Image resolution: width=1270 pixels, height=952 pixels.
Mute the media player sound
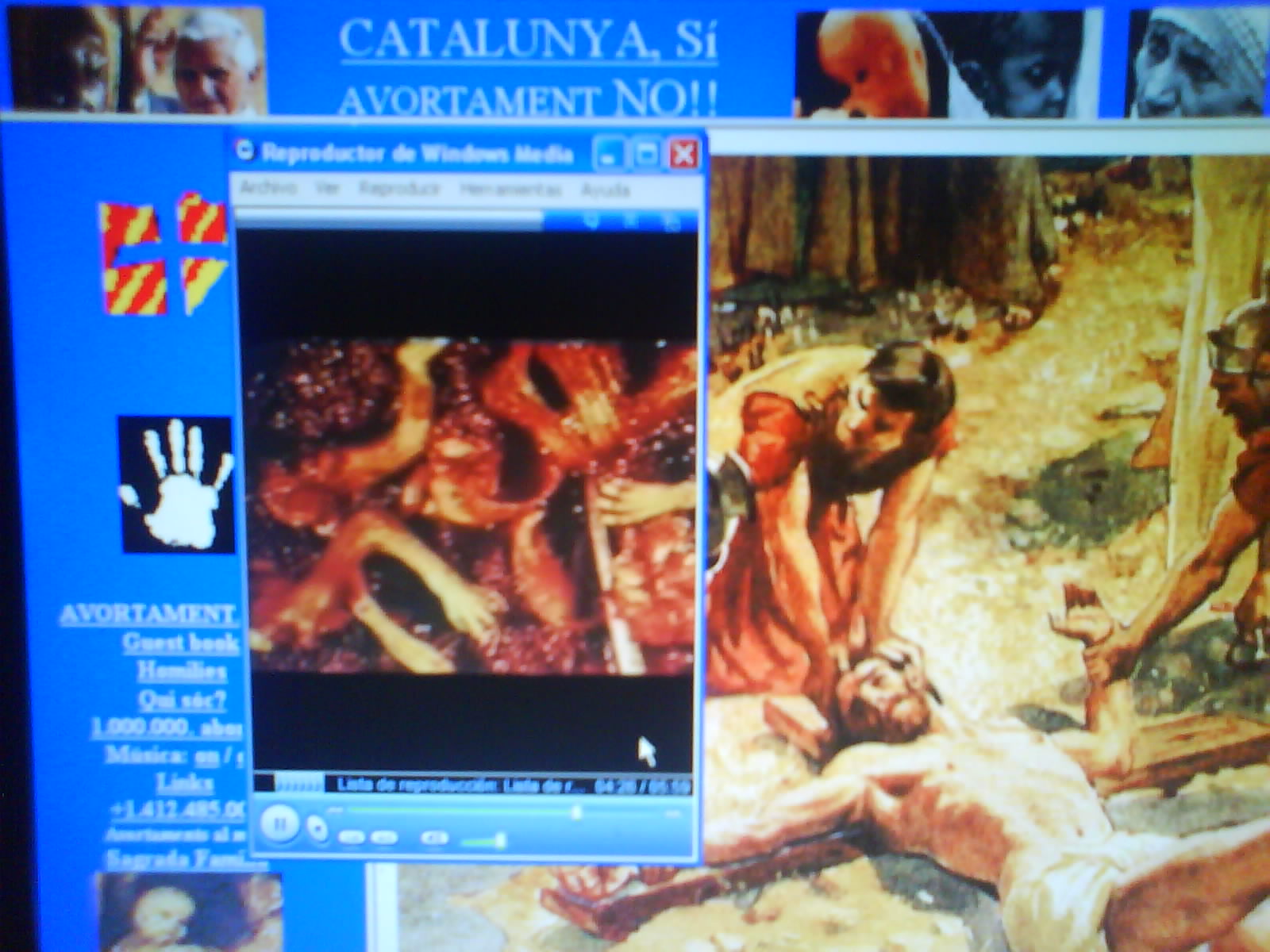pyautogui.click(x=433, y=838)
